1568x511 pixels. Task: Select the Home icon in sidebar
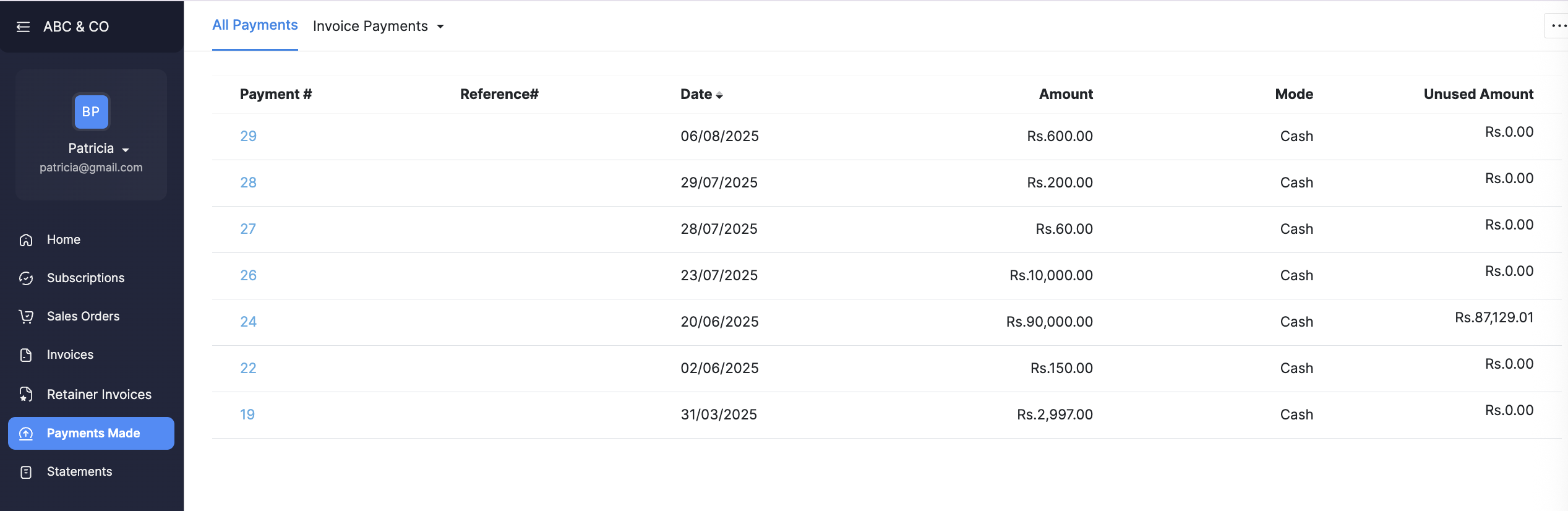(25, 239)
